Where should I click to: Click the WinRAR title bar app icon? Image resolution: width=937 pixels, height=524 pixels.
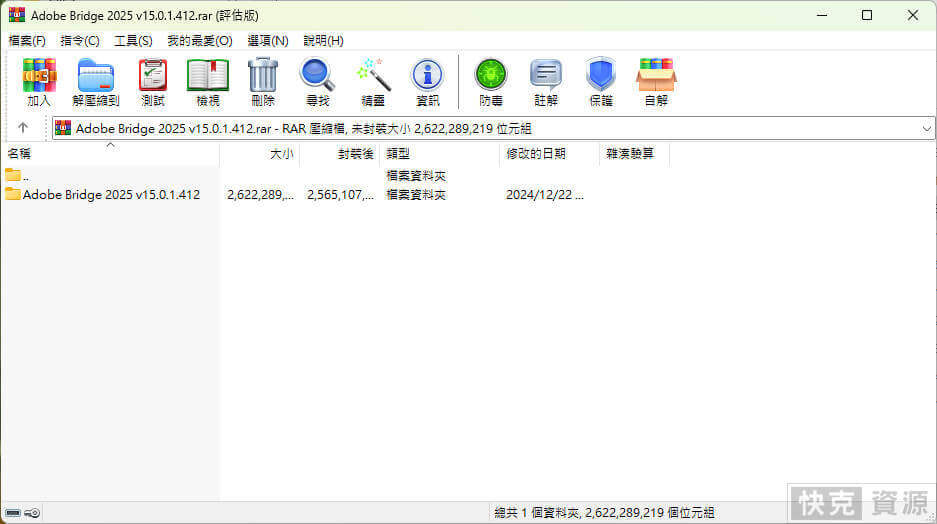click(17, 14)
